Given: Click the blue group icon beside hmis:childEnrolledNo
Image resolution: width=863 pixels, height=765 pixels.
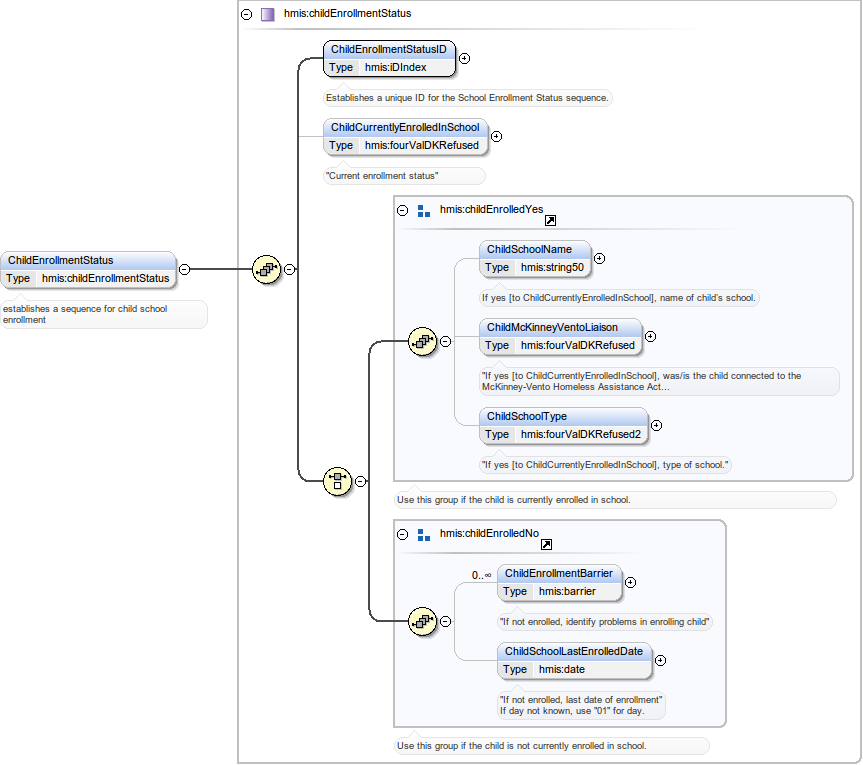Looking at the screenshot, I should (x=423, y=534).
